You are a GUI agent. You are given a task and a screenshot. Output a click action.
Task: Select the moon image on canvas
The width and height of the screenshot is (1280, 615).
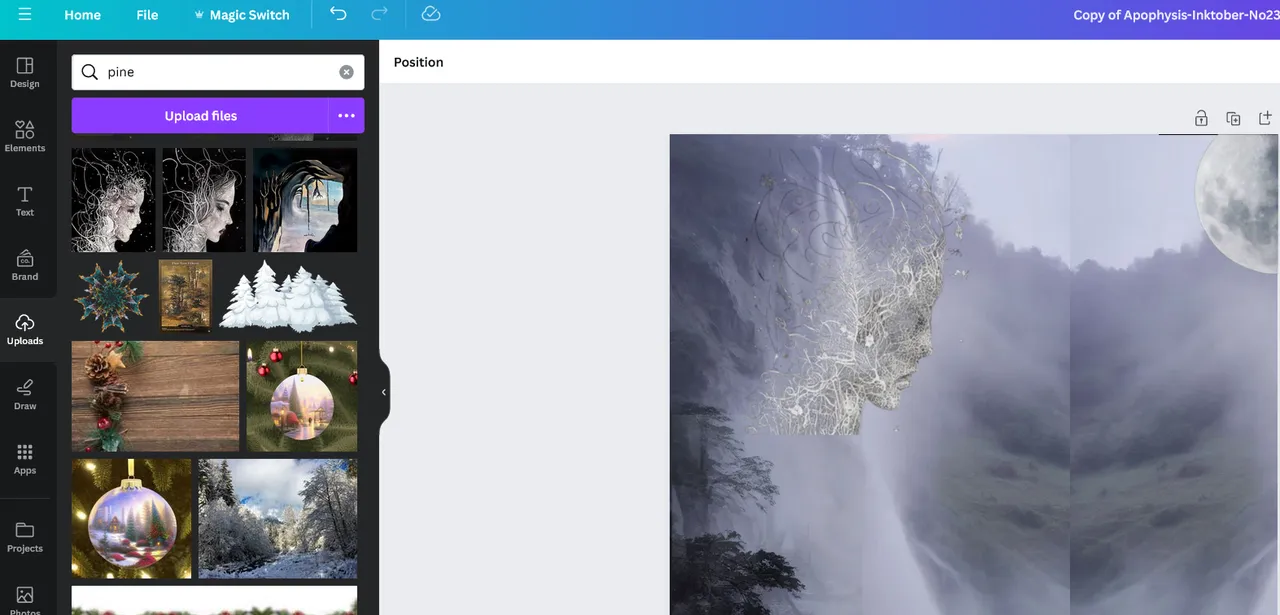click(x=1238, y=205)
